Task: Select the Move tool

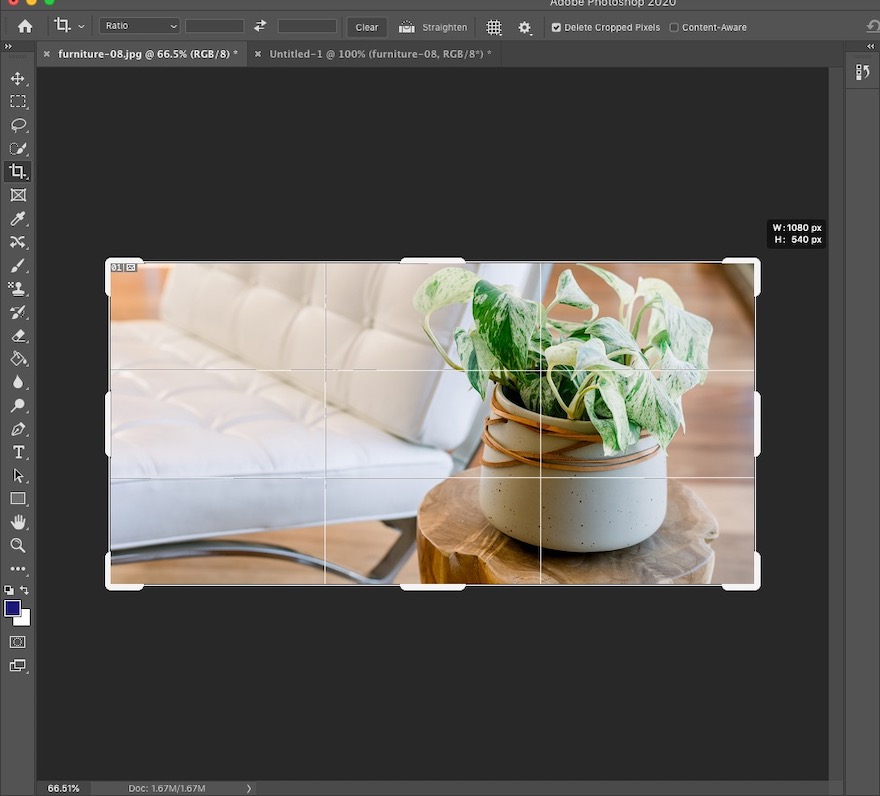Action: [x=18, y=78]
